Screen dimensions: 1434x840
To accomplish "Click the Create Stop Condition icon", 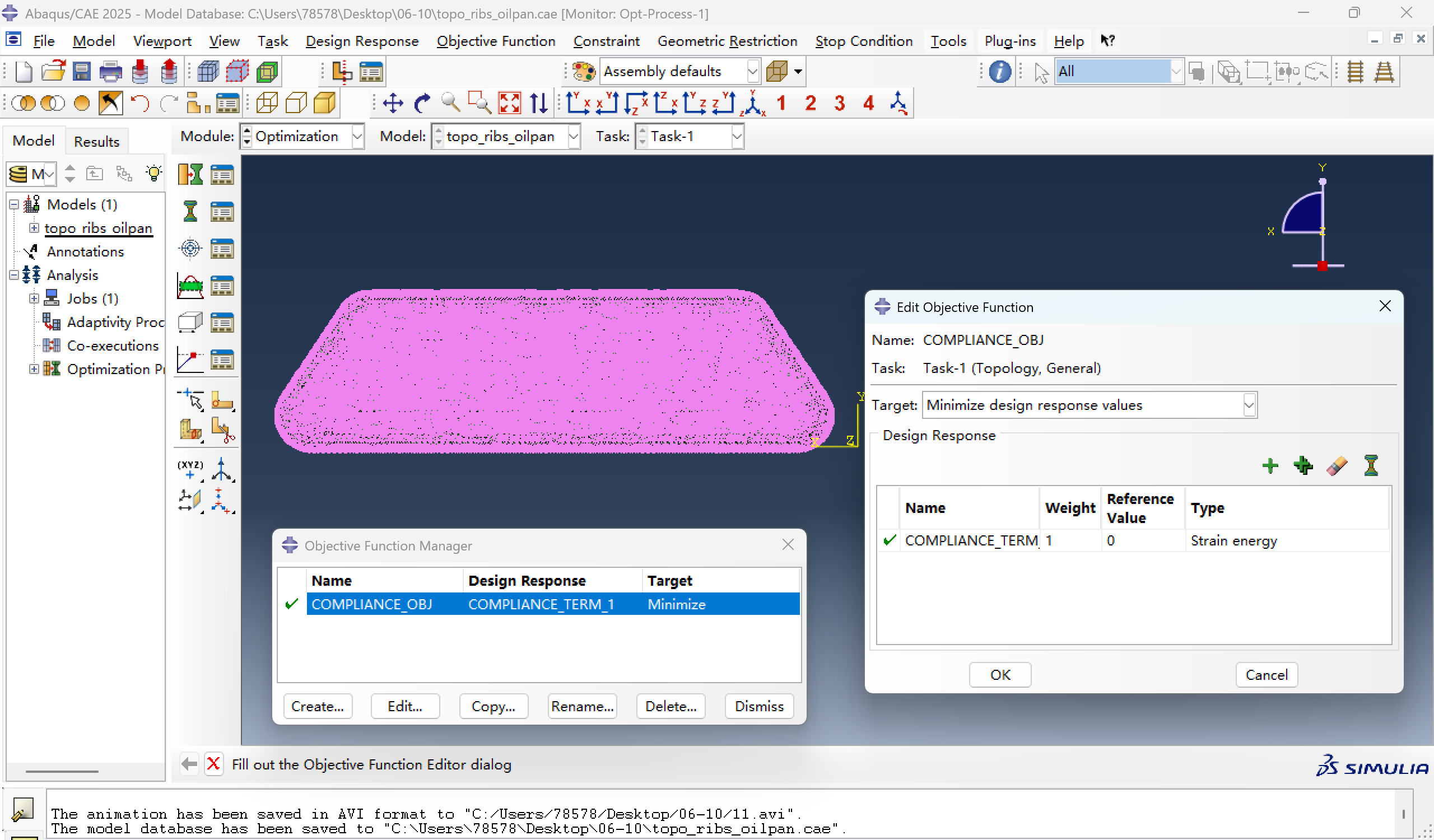I will [190, 360].
